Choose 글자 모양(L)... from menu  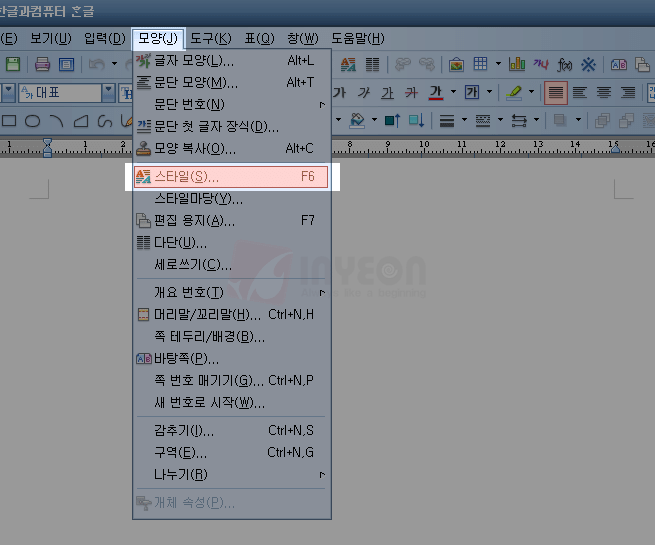pyautogui.click(x=231, y=61)
